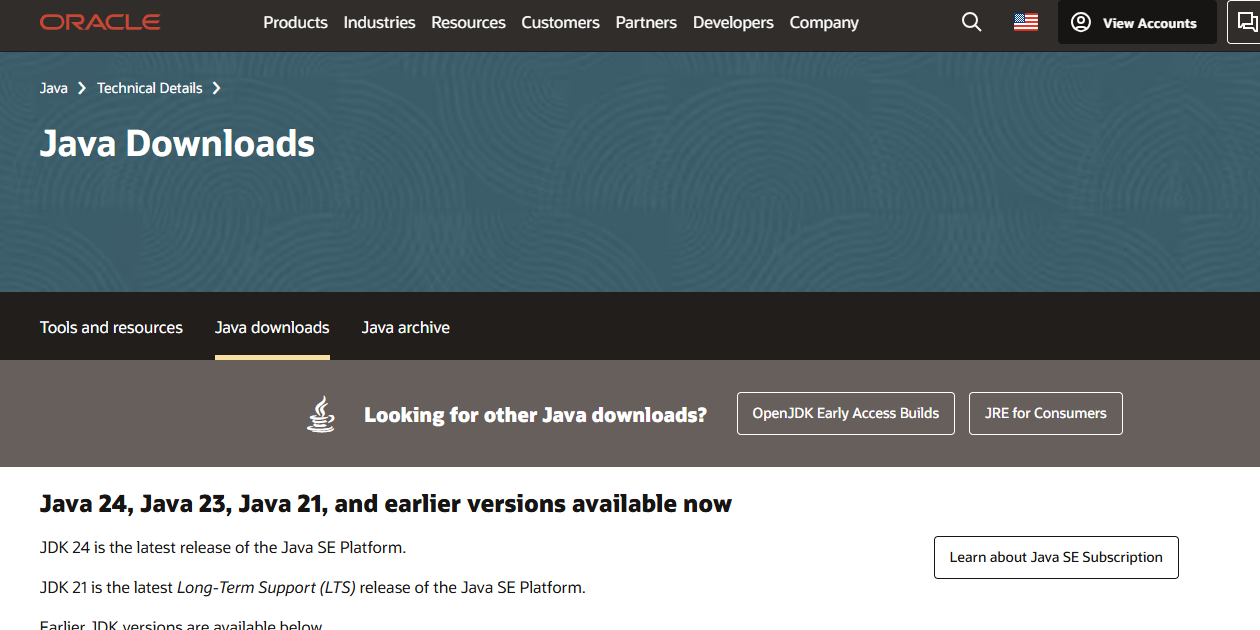Switch to the Java archive tab
This screenshot has width=1260, height=630.
[x=405, y=327]
